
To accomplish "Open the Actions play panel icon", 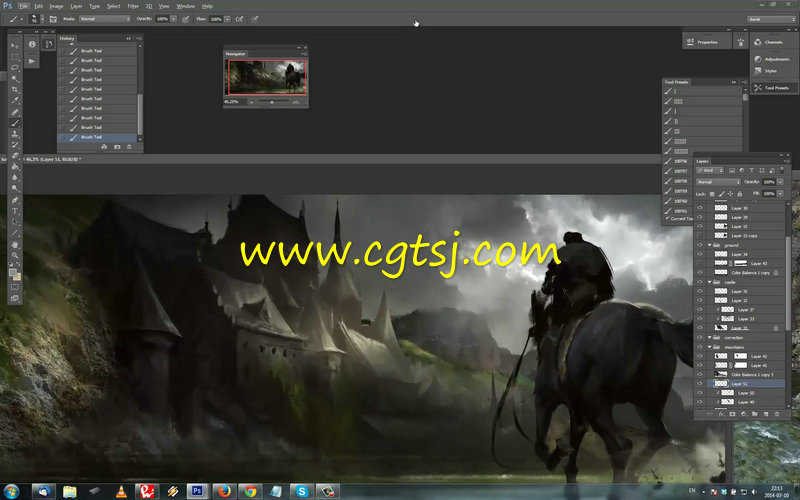I will [x=32, y=61].
